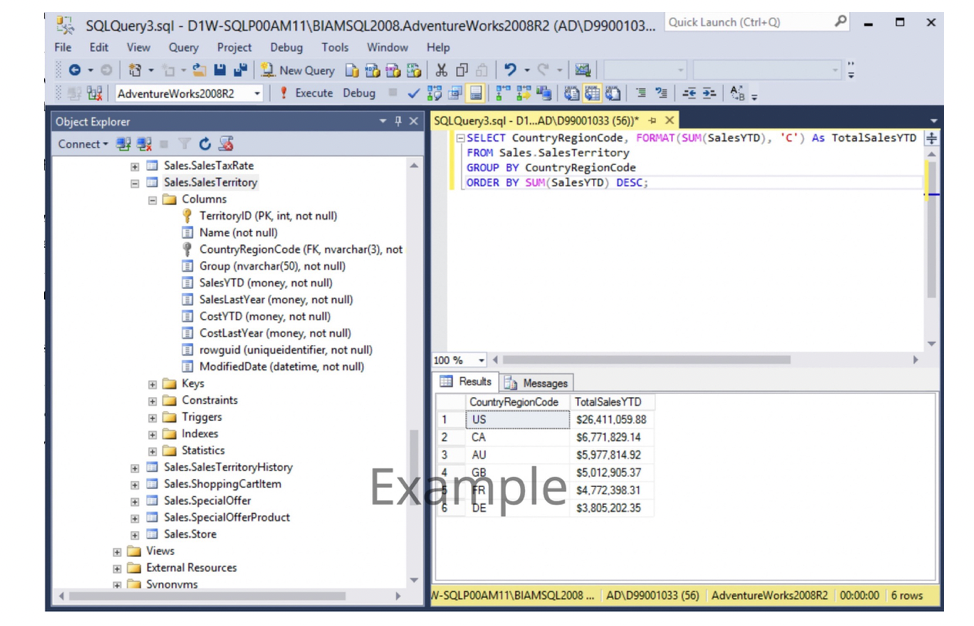
Task: Click the Execute button
Action: 306,93
